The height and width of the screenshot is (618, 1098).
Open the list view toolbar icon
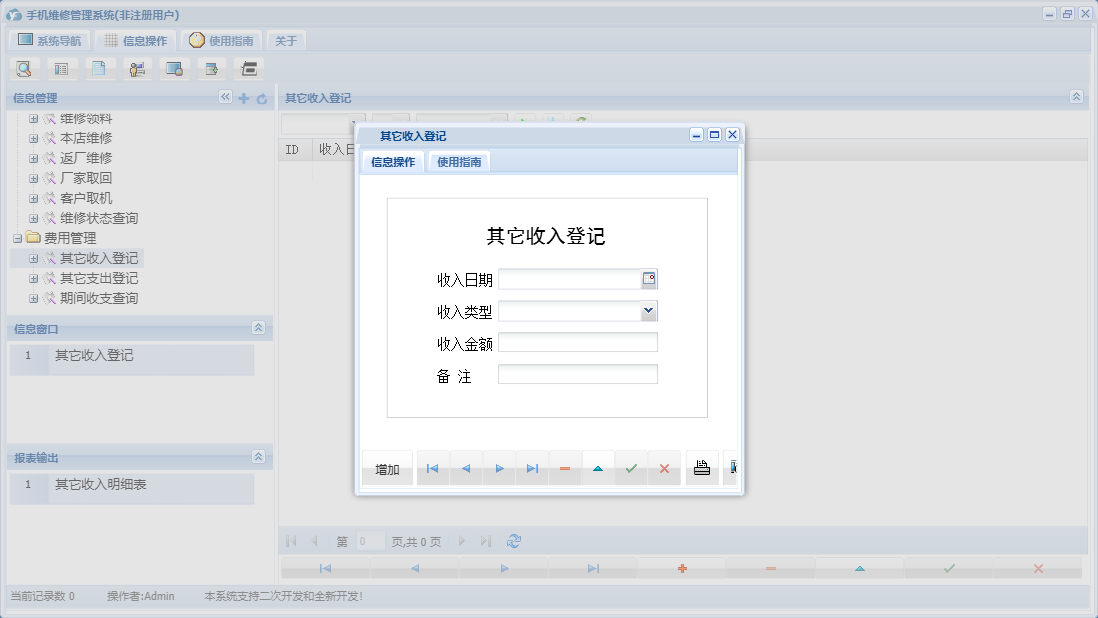(62, 68)
